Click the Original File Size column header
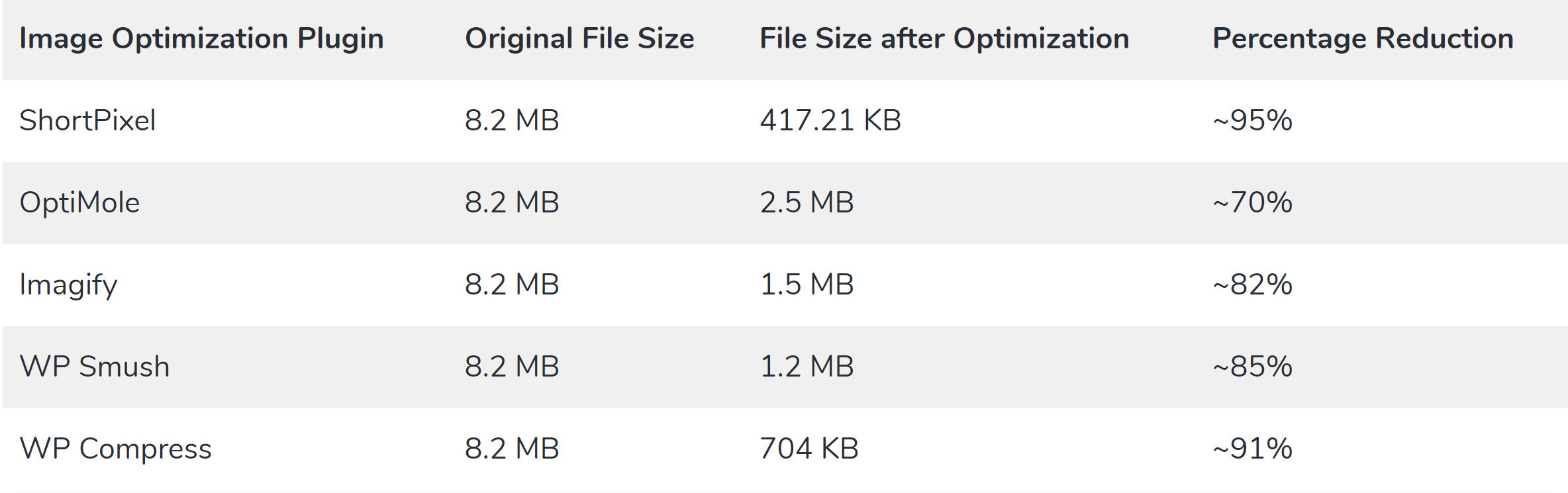 tap(579, 38)
